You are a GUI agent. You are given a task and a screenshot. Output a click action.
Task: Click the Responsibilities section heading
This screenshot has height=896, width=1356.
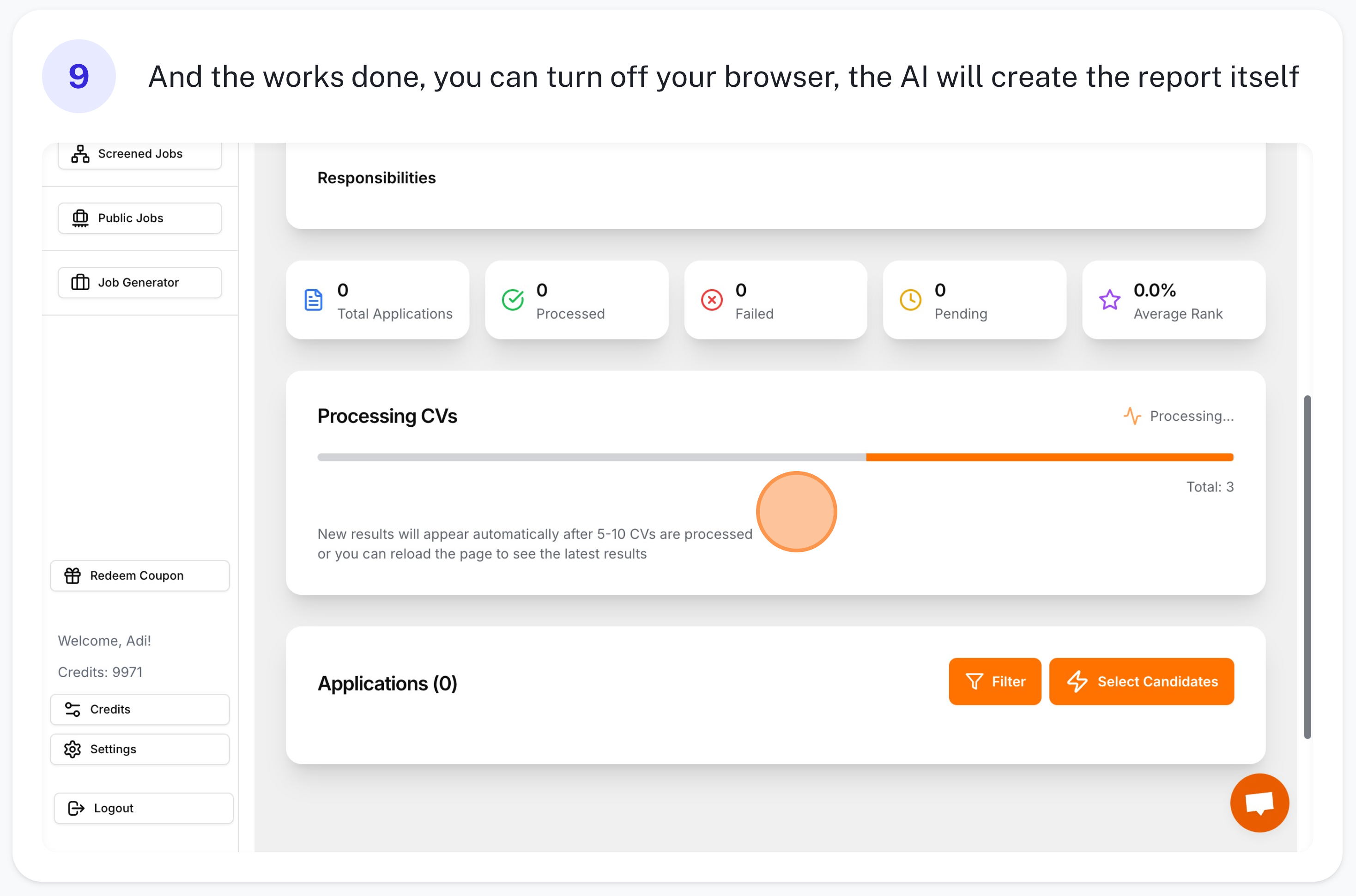(x=376, y=178)
